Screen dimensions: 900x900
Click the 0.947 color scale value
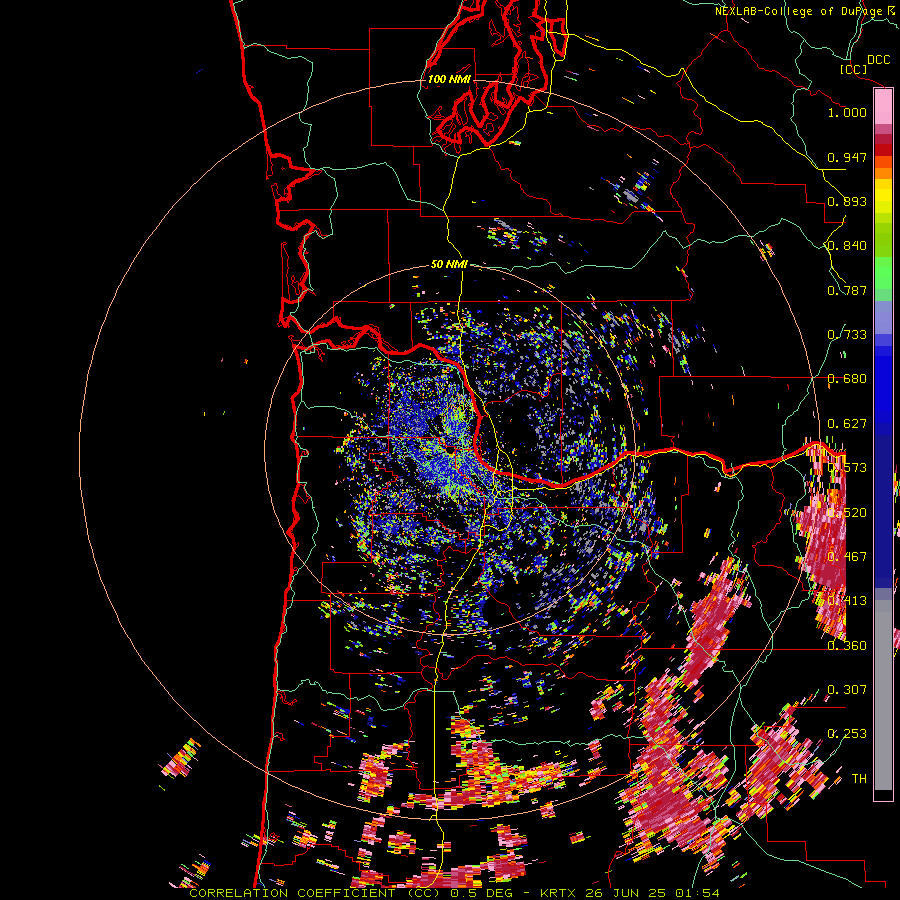(x=847, y=157)
